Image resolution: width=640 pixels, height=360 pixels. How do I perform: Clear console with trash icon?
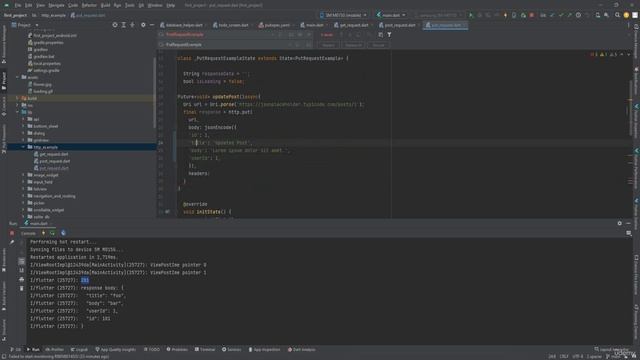click(22, 289)
